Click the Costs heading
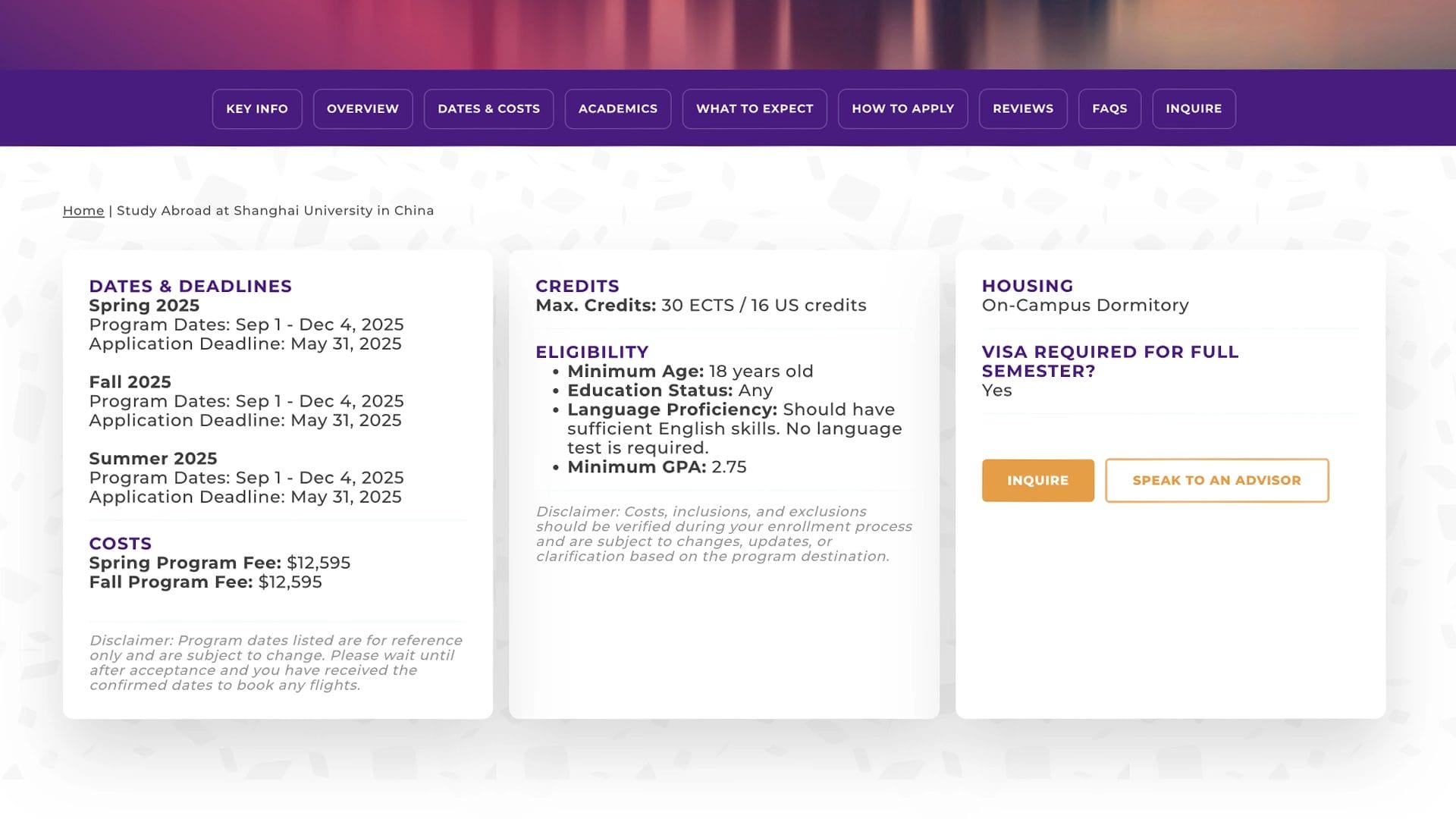This screenshot has height=819, width=1456. pos(120,544)
